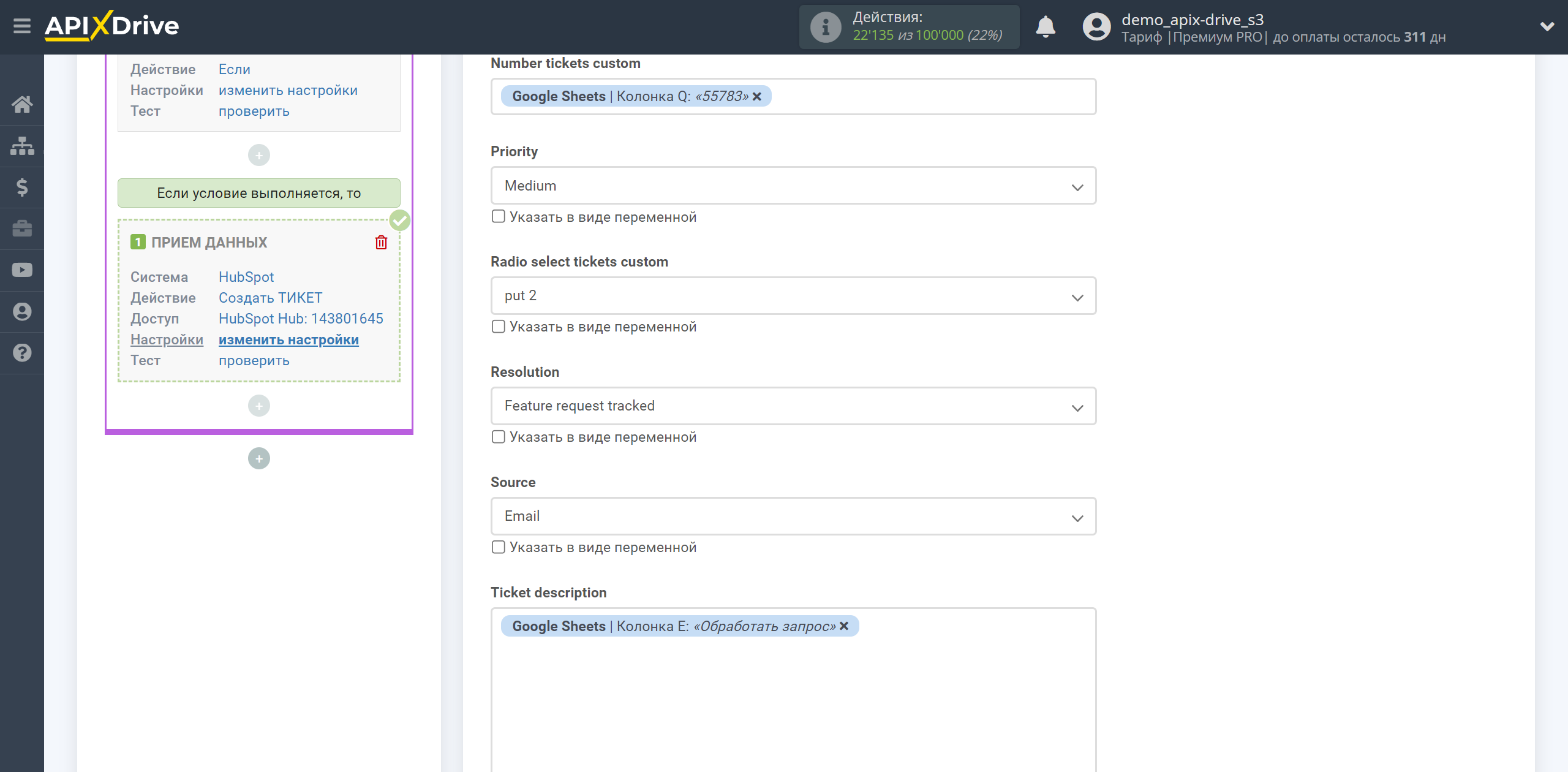1568x772 pixels.
Task: Open help question mark icon
Action: (22, 353)
